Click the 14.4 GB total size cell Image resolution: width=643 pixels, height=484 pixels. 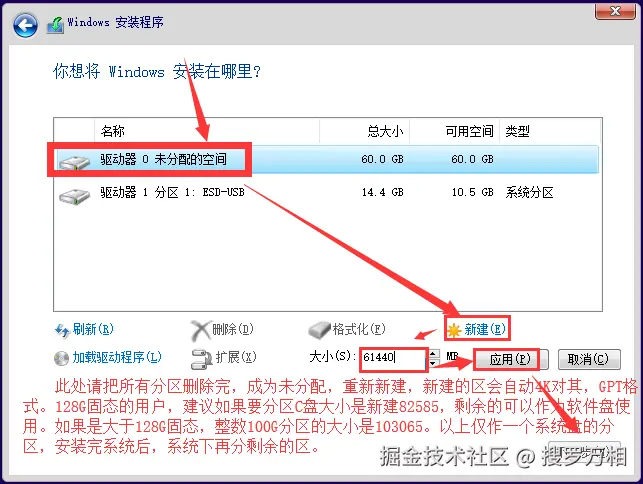pyautogui.click(x=382, y=192)
